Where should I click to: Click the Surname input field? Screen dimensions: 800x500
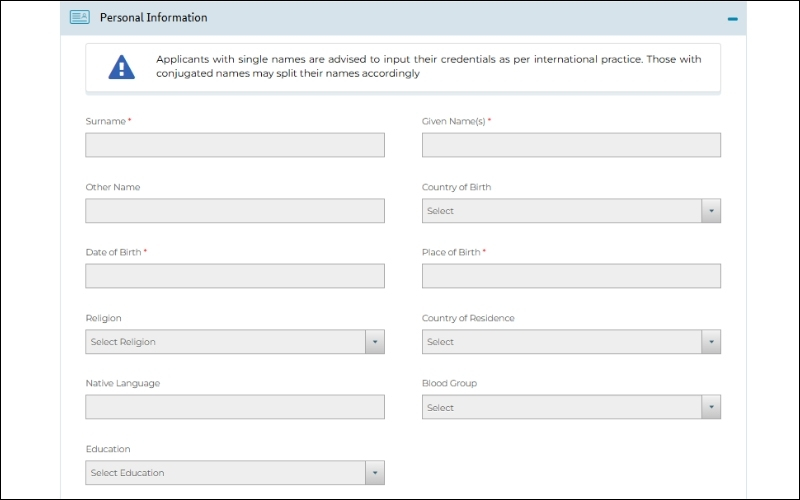tap(235, 145)
